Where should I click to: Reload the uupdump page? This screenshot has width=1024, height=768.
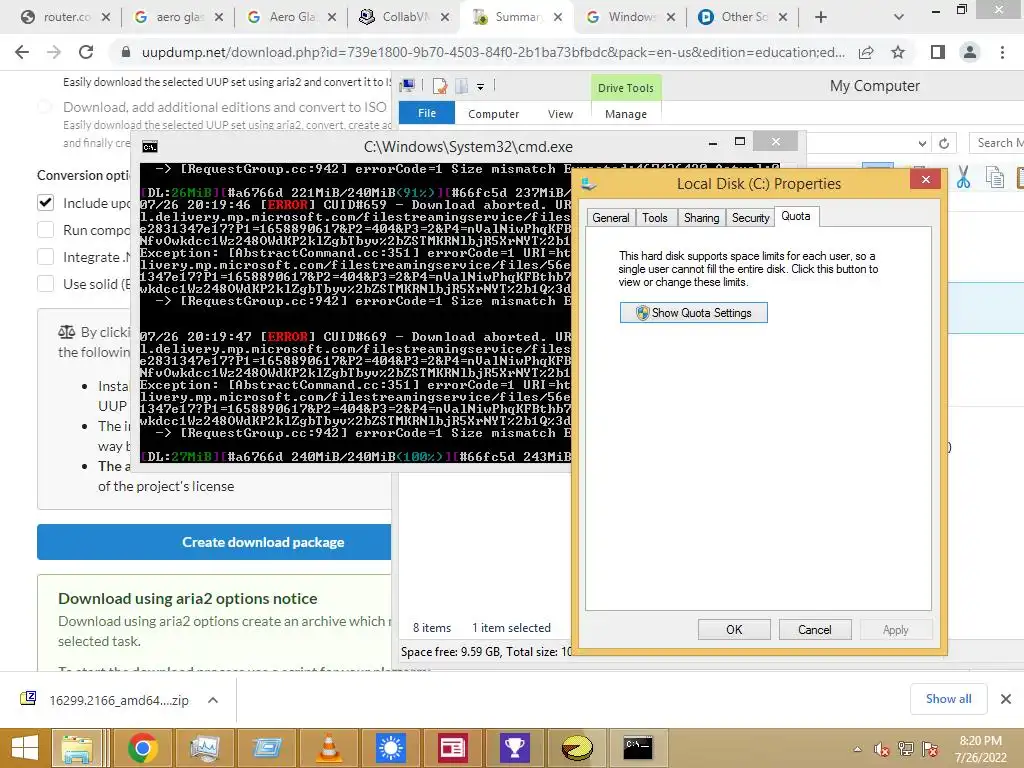click(x=86, y=52)
